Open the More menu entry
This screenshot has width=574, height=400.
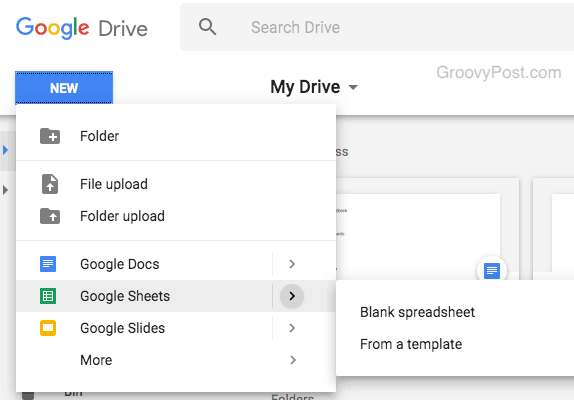coord(176,360)
